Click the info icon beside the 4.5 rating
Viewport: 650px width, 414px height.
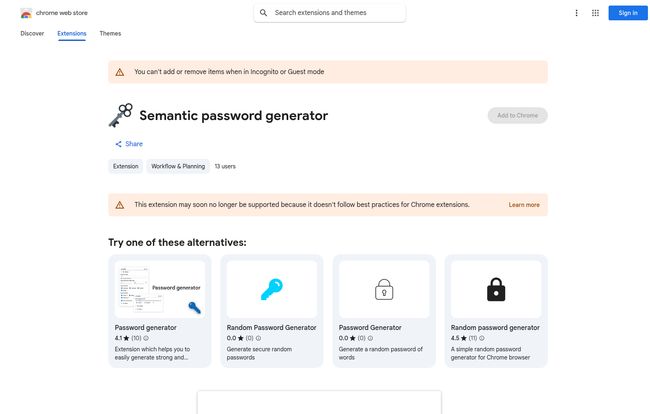click(483, 338)
